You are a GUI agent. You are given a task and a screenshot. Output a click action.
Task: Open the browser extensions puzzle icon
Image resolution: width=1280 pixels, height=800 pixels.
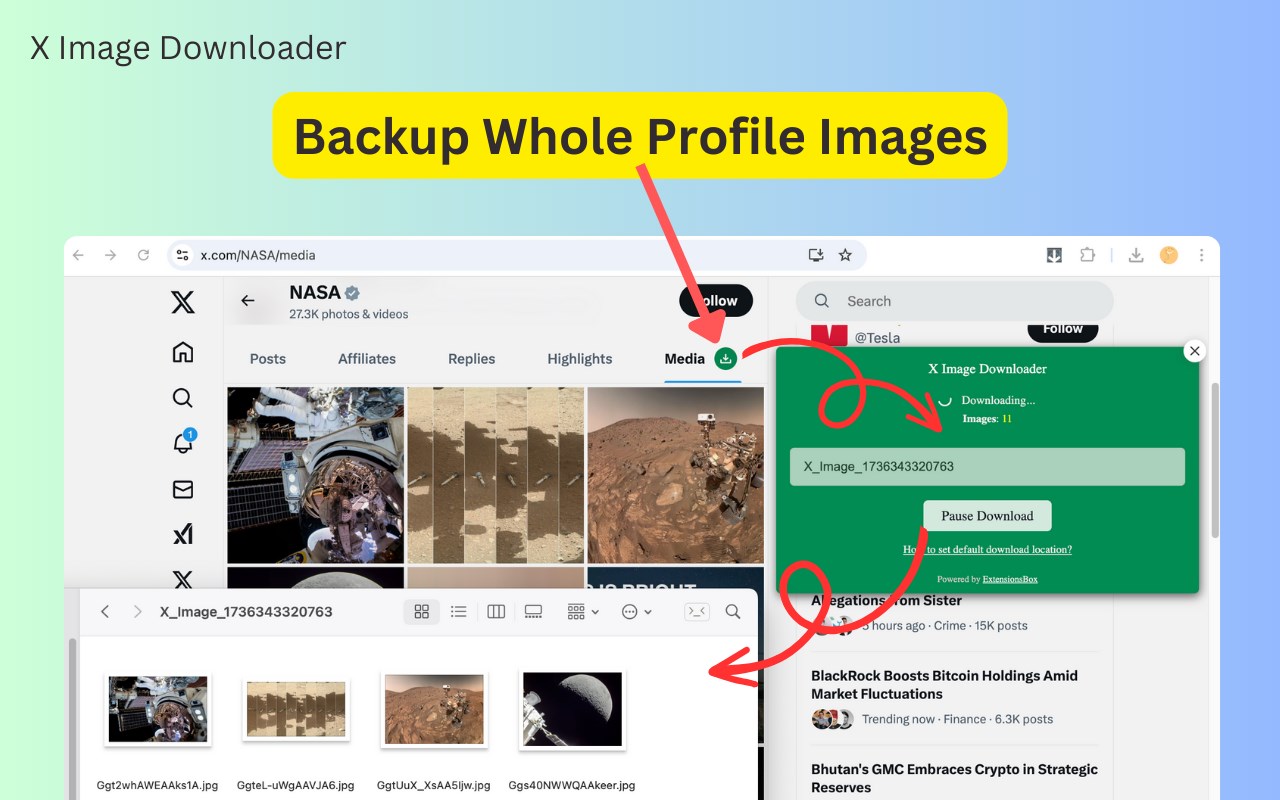1087,255
